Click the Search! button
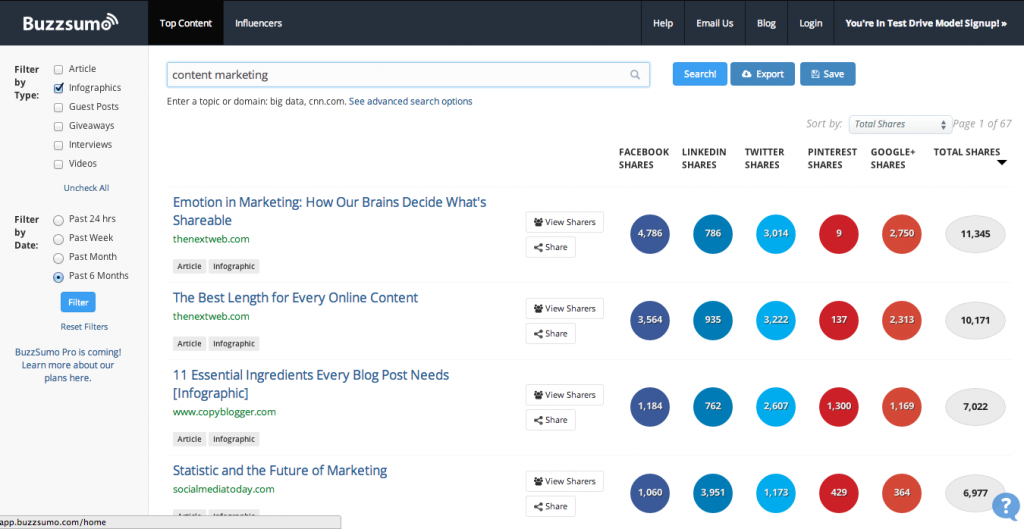 tap(699, 74)
